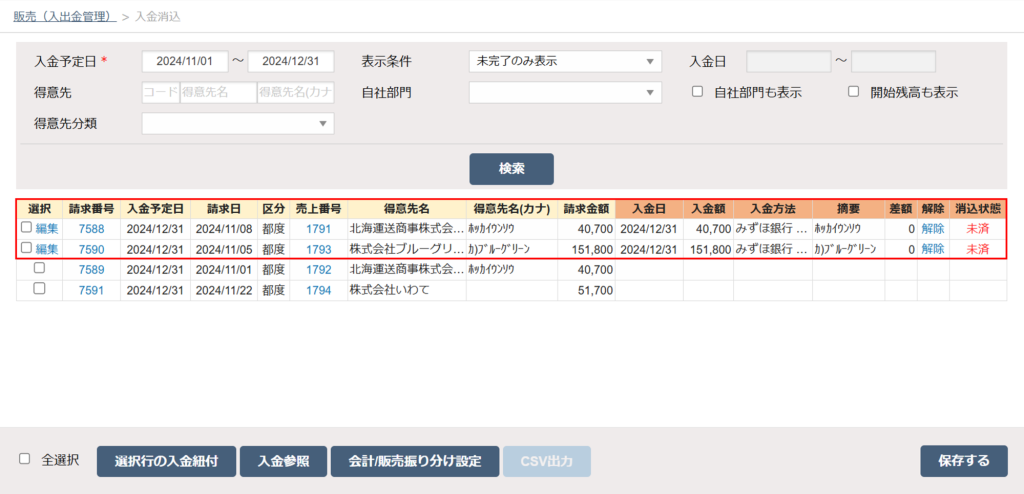Click the CSV出力 button
The image size is (1024, 494).
coord(547,461)
